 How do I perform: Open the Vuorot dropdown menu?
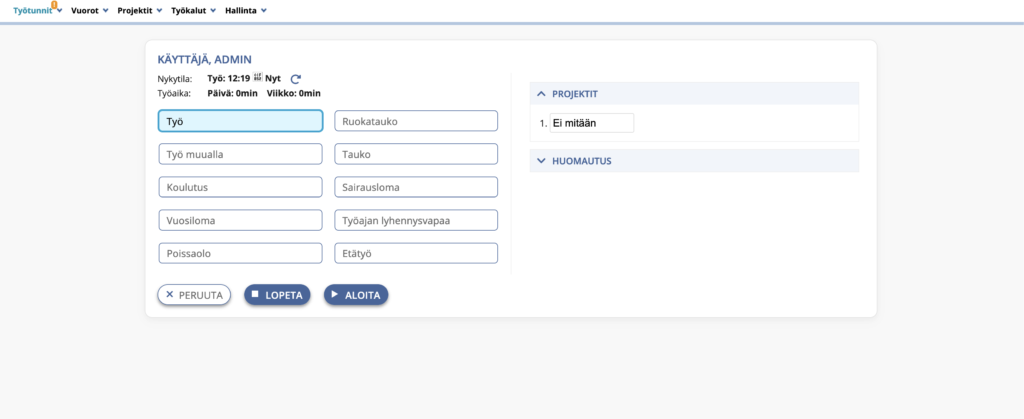pyautogui.click(x=89, y=11)
